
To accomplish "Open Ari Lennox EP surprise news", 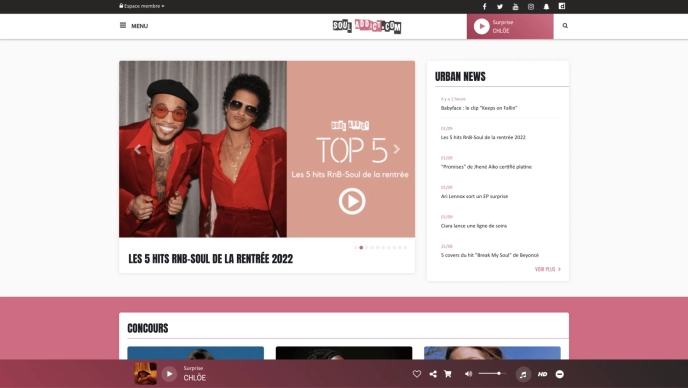I will 474,196.
